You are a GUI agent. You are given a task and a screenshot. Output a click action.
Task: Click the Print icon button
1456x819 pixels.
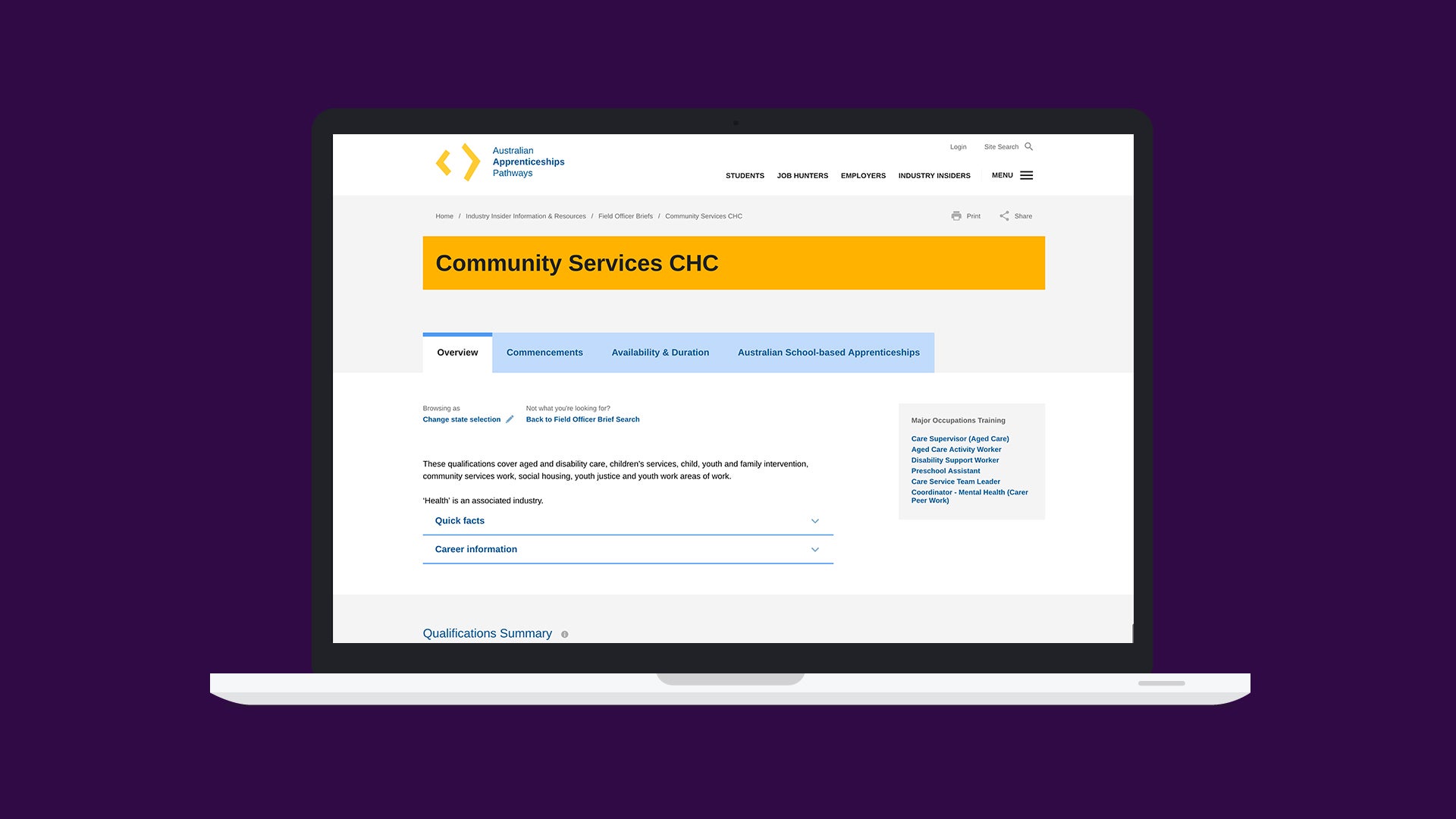tap(956, 215)
